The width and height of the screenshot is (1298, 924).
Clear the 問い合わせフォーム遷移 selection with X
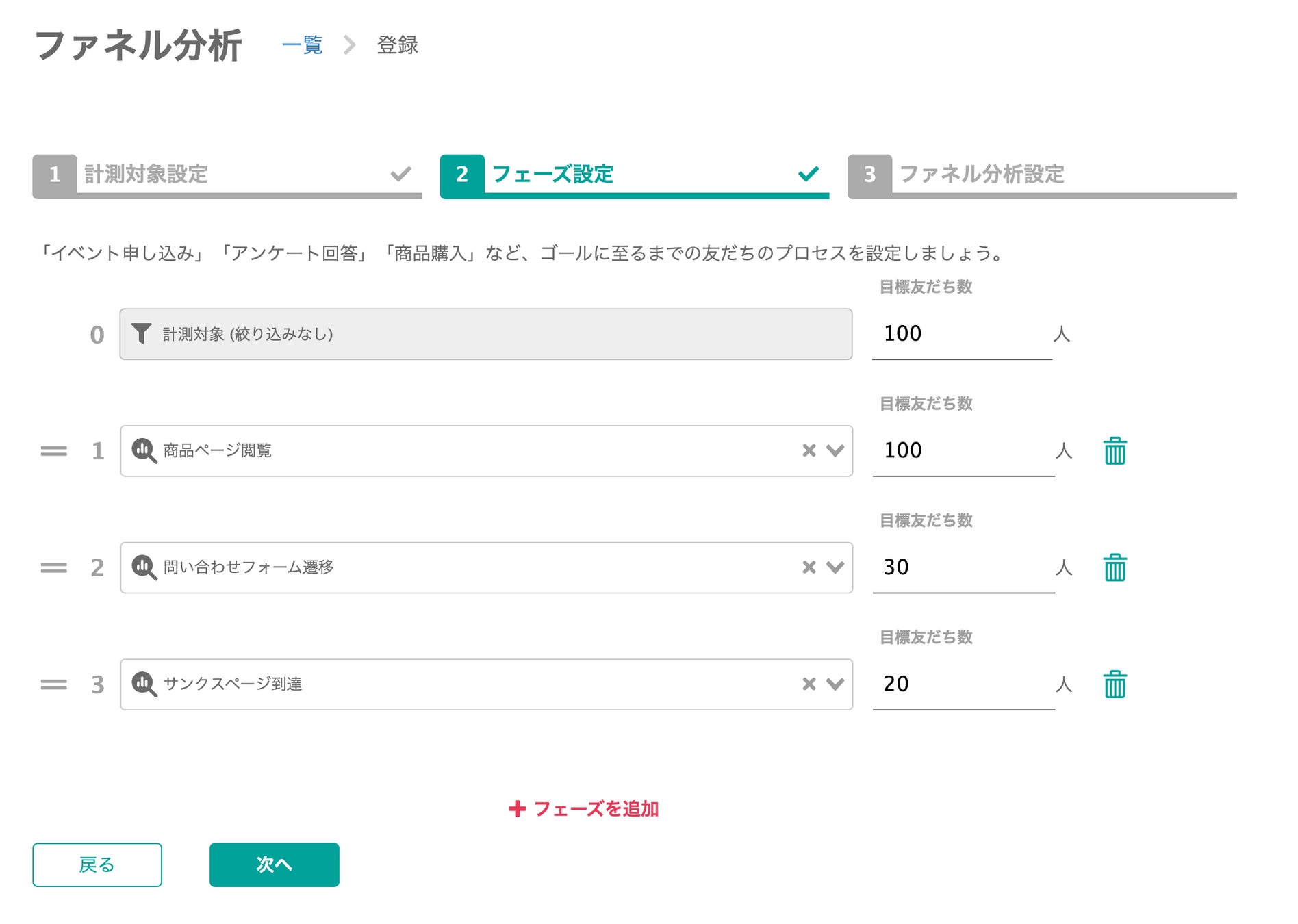[x=809, y=567]
